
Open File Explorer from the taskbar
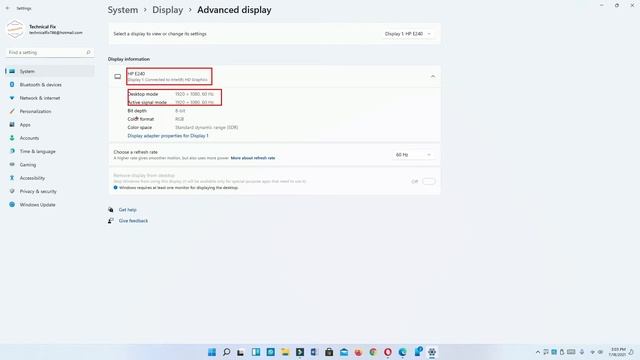point(285,352)
